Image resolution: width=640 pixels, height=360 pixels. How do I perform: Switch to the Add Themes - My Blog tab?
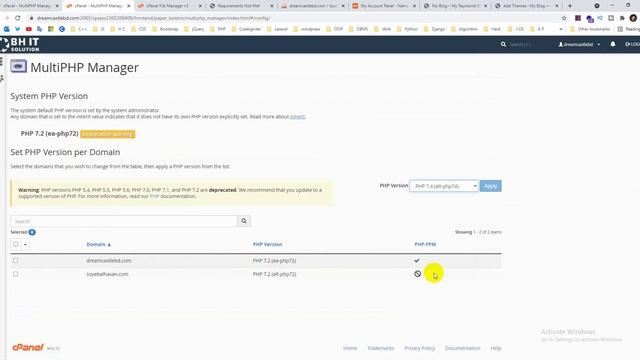coord(526,6)
